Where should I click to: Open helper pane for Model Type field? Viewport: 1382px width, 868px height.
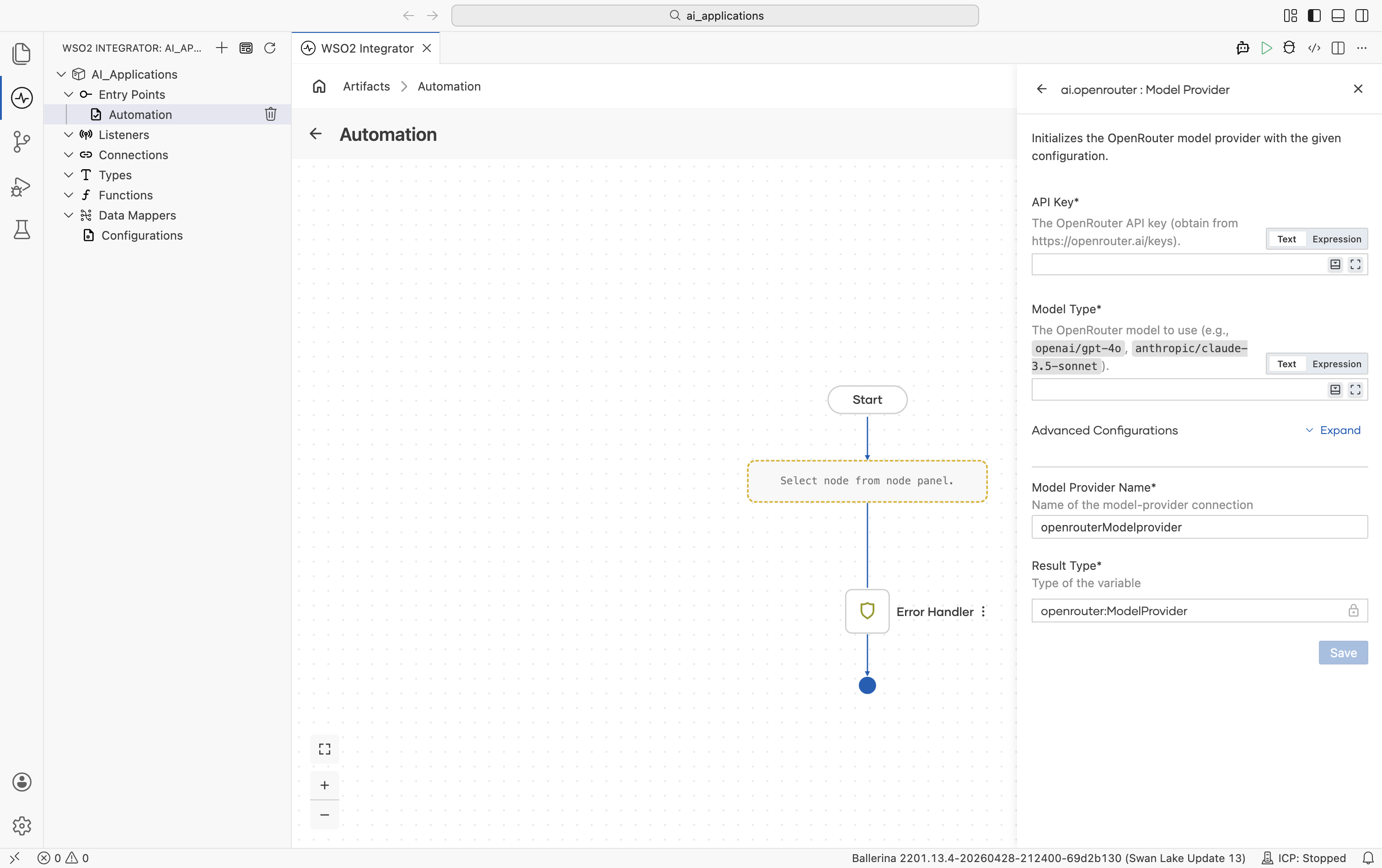coord(1335,390)
